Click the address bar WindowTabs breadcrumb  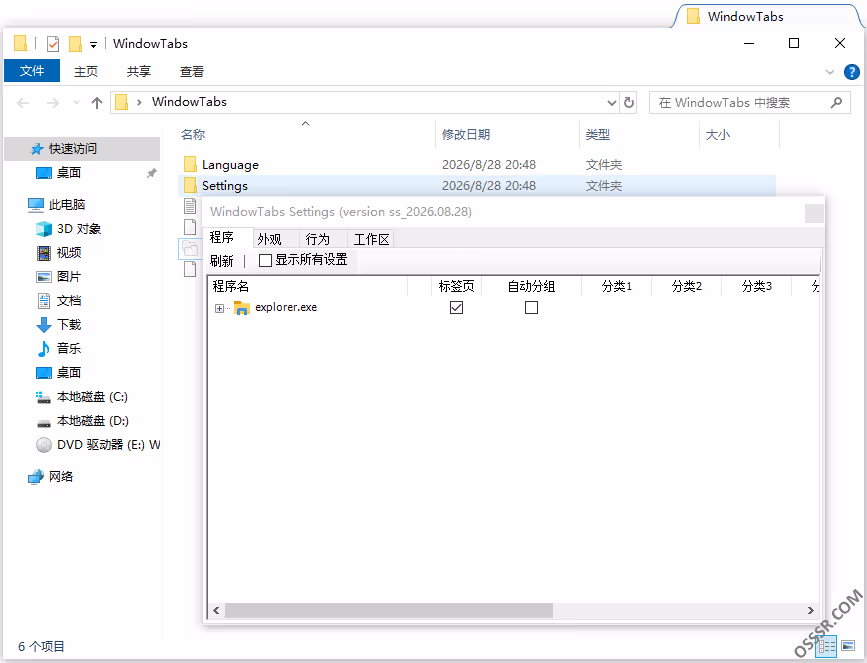tap(189, 102)
